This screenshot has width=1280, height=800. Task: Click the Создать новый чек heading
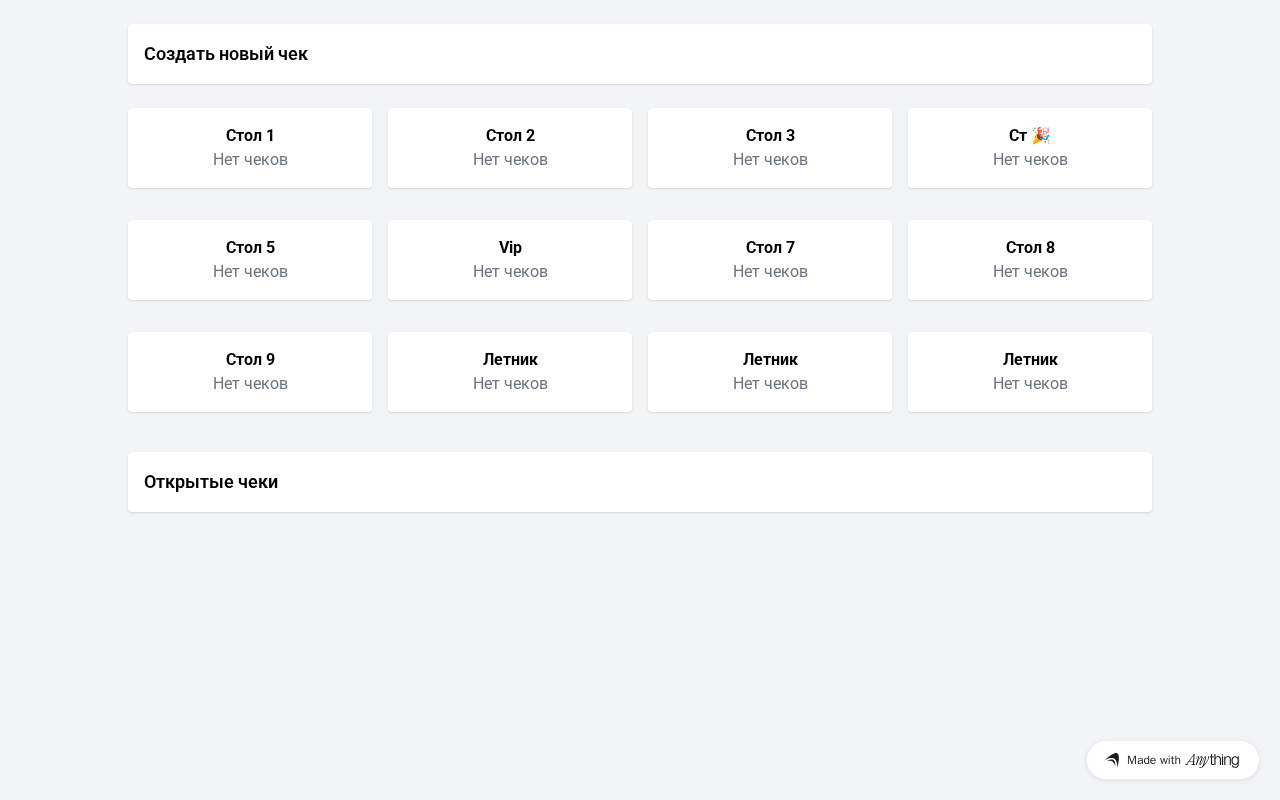(226, 54)
